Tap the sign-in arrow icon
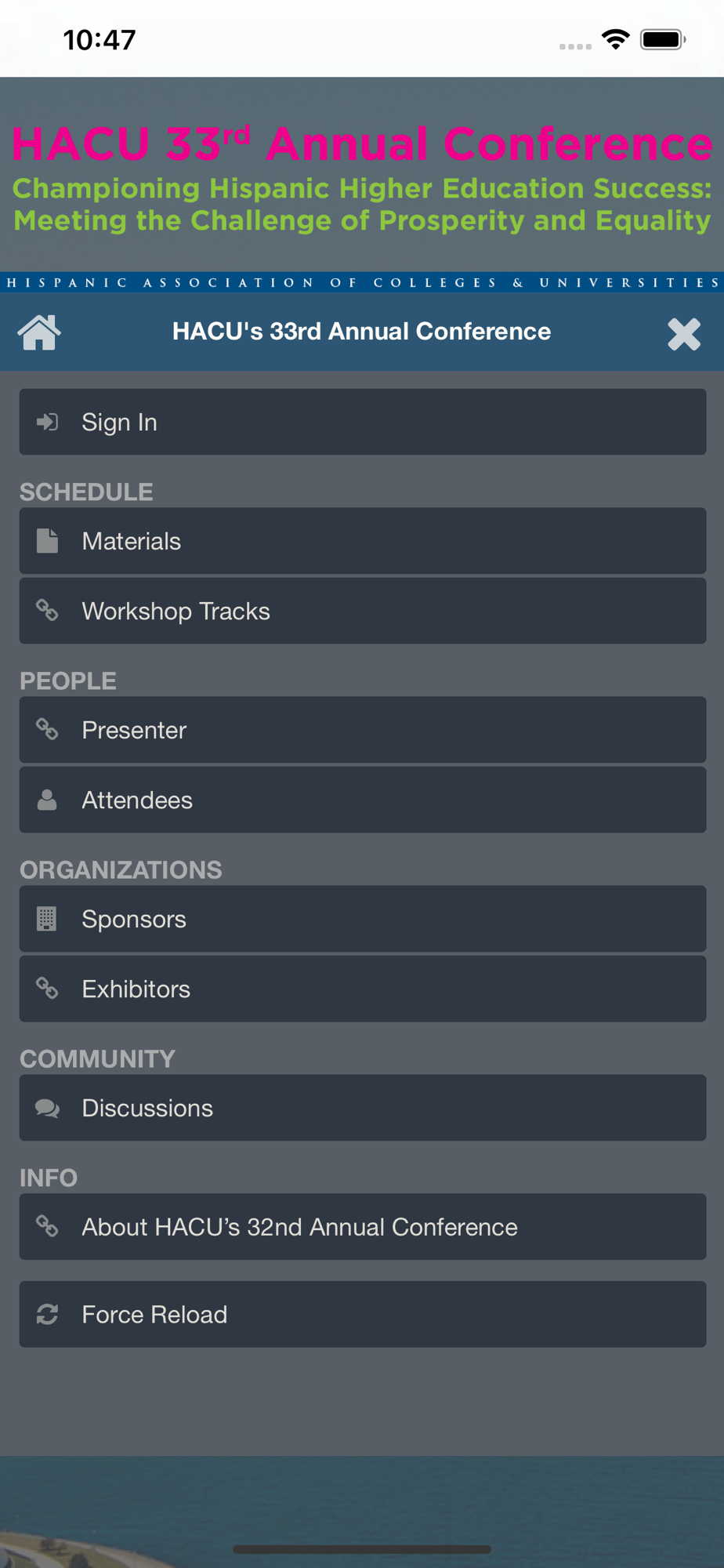Screen dimensions: 724x1568 (x=47, y=423)
